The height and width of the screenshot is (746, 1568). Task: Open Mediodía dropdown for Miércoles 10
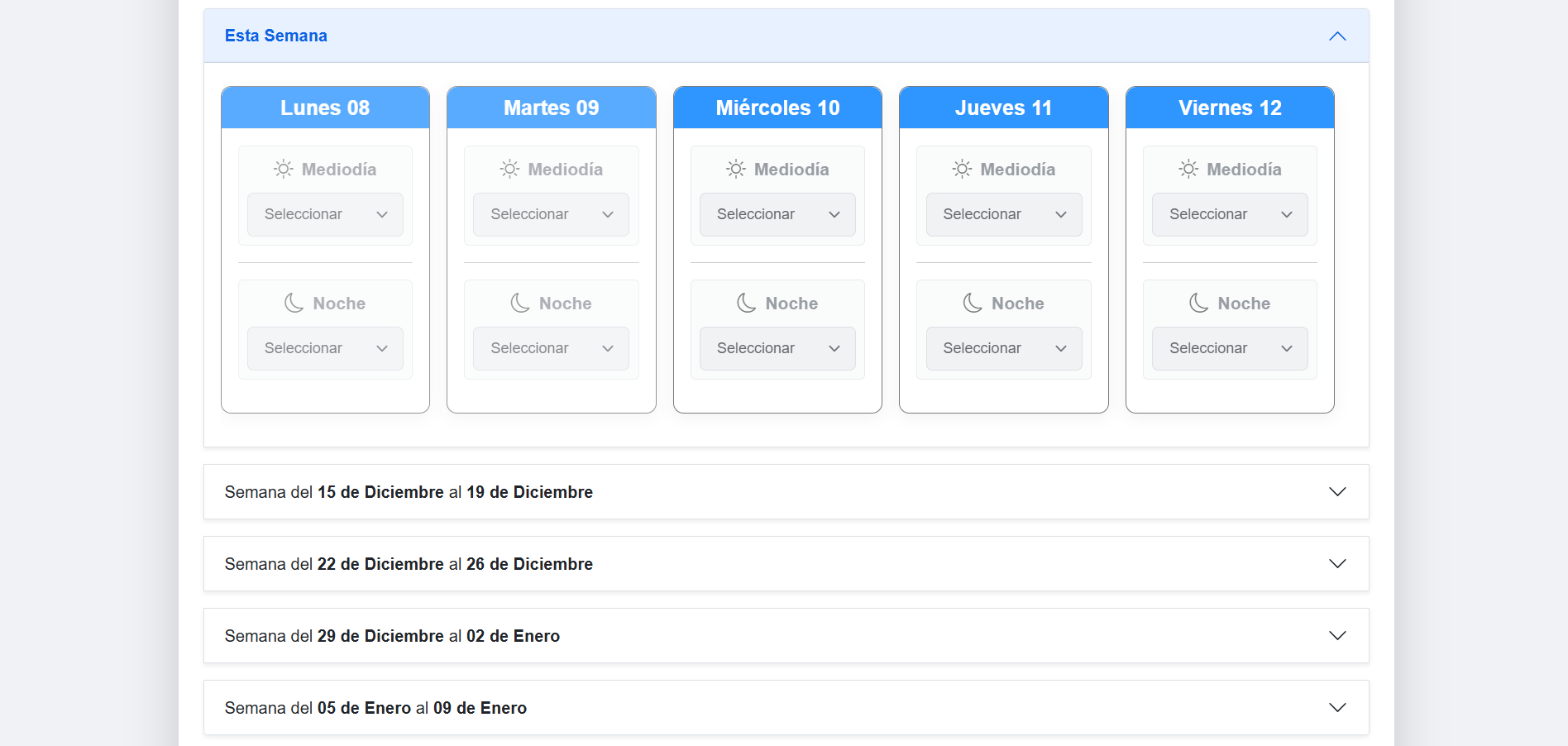click(x=777, y=214)
